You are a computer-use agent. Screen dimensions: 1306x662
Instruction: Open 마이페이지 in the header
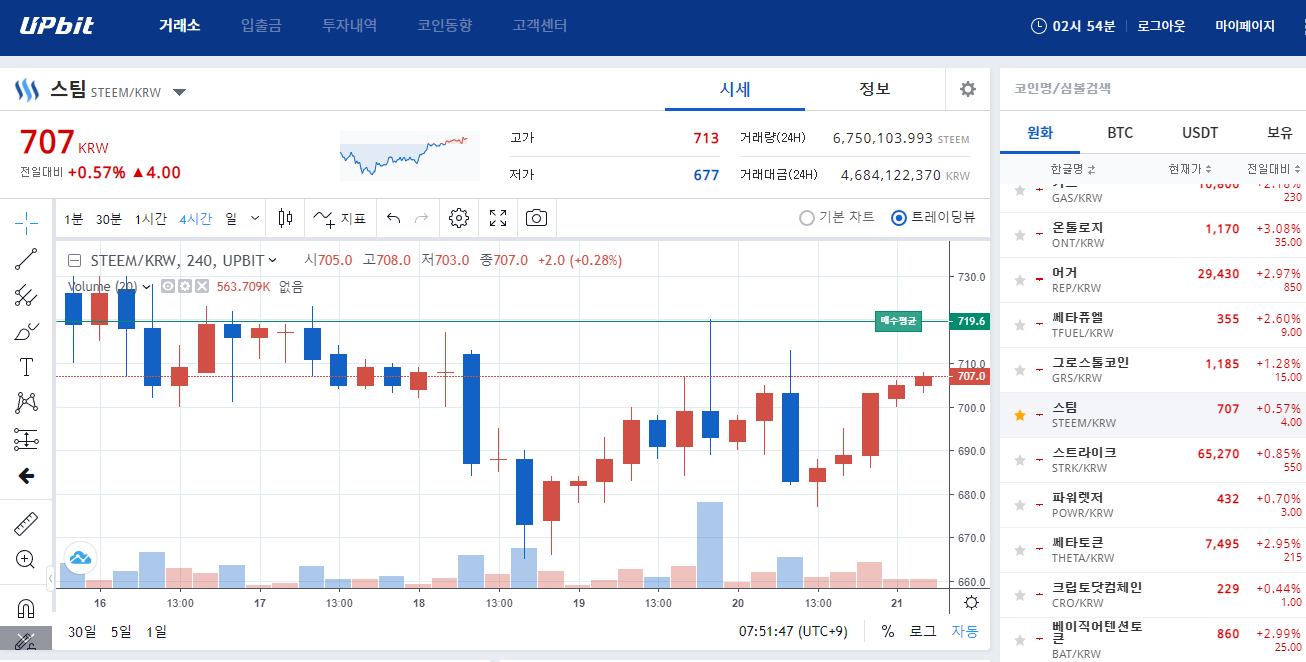1245,26
